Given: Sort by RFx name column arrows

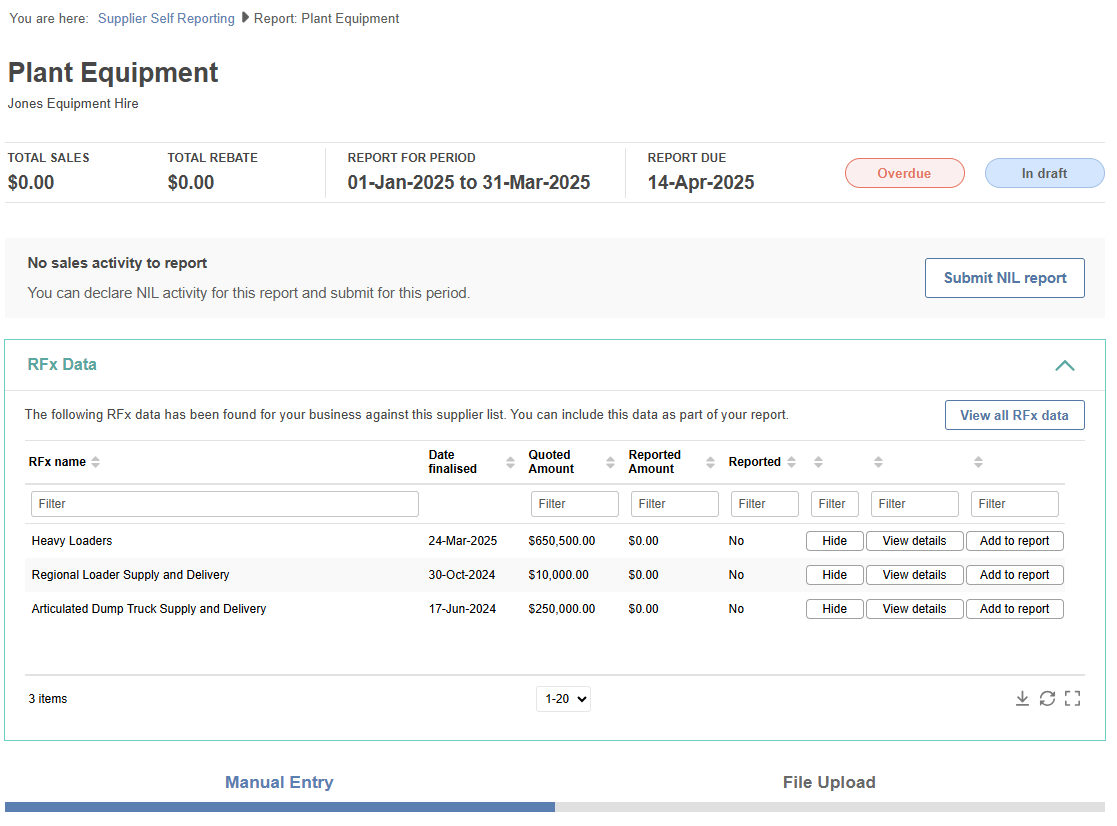Looking at the screenshot, I should point(96,462).
